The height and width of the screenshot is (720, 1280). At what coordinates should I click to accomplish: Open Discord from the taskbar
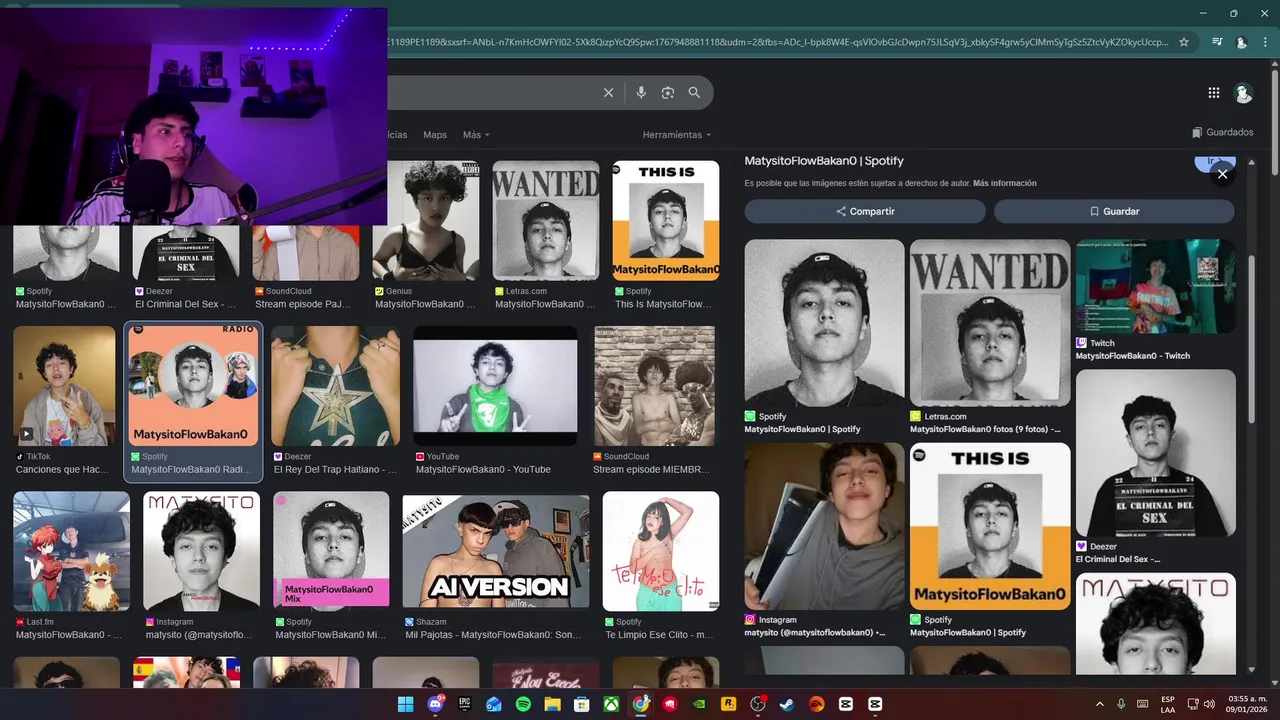coord(435,704)
